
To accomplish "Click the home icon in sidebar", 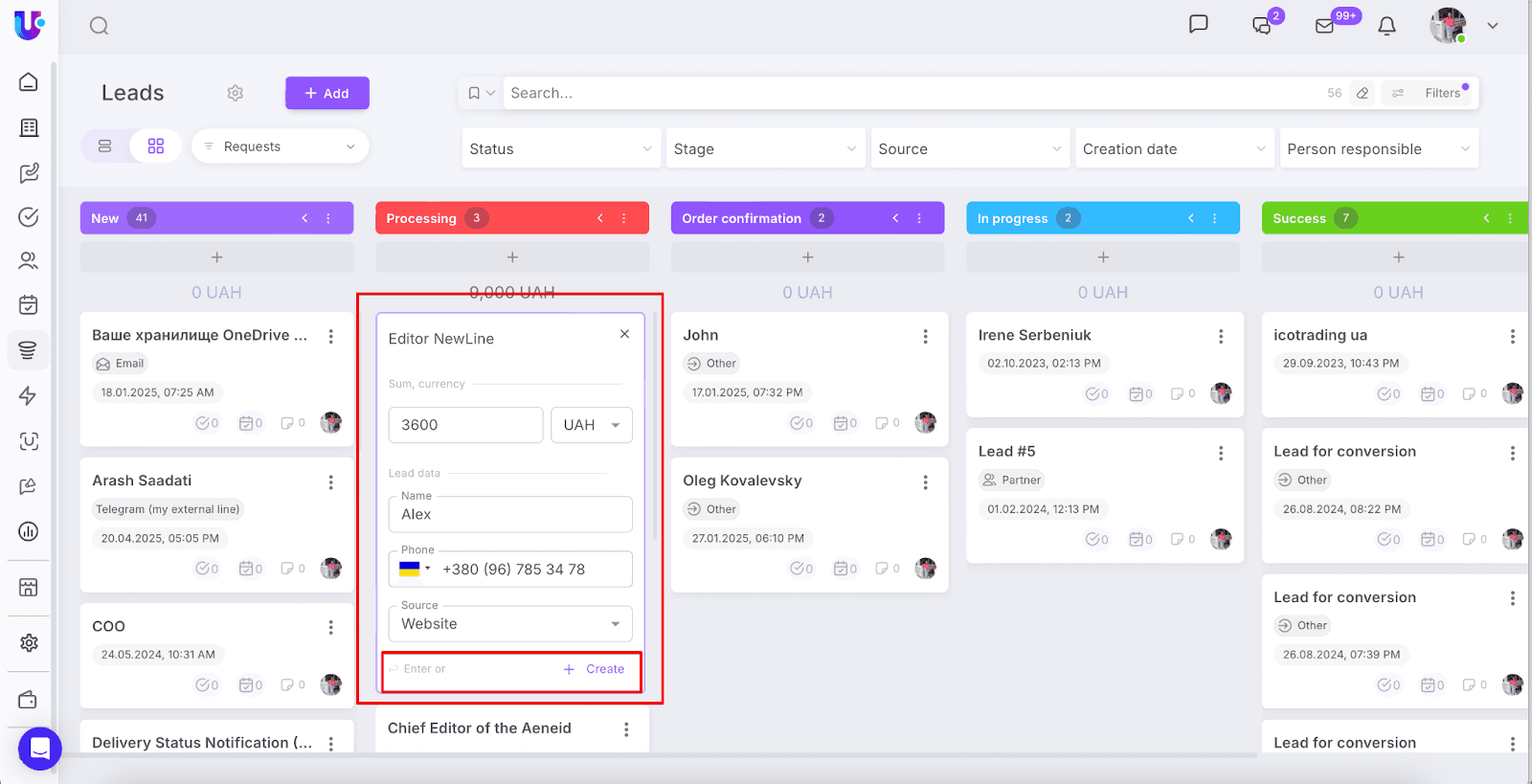I will (29, 82).
